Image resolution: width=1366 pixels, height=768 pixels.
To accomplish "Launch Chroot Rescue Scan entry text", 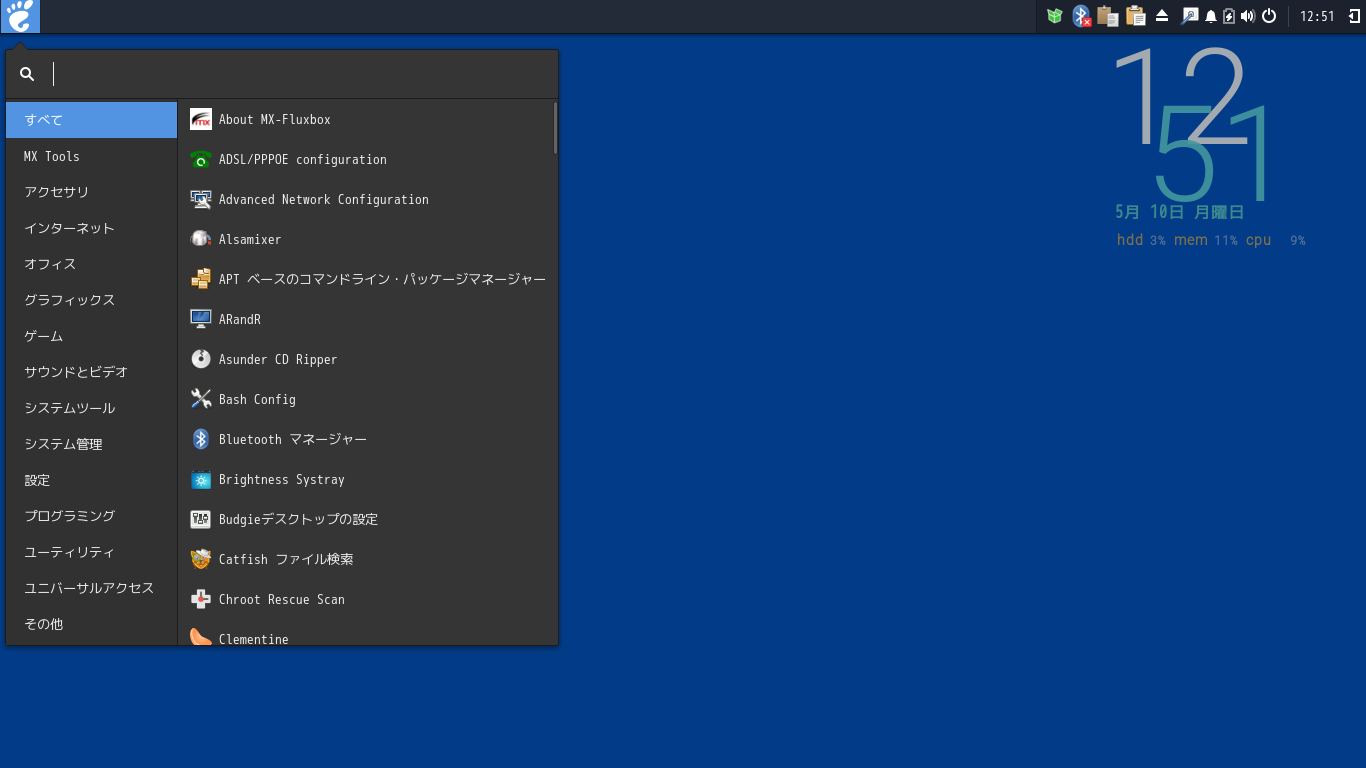I will coord(282,599).
